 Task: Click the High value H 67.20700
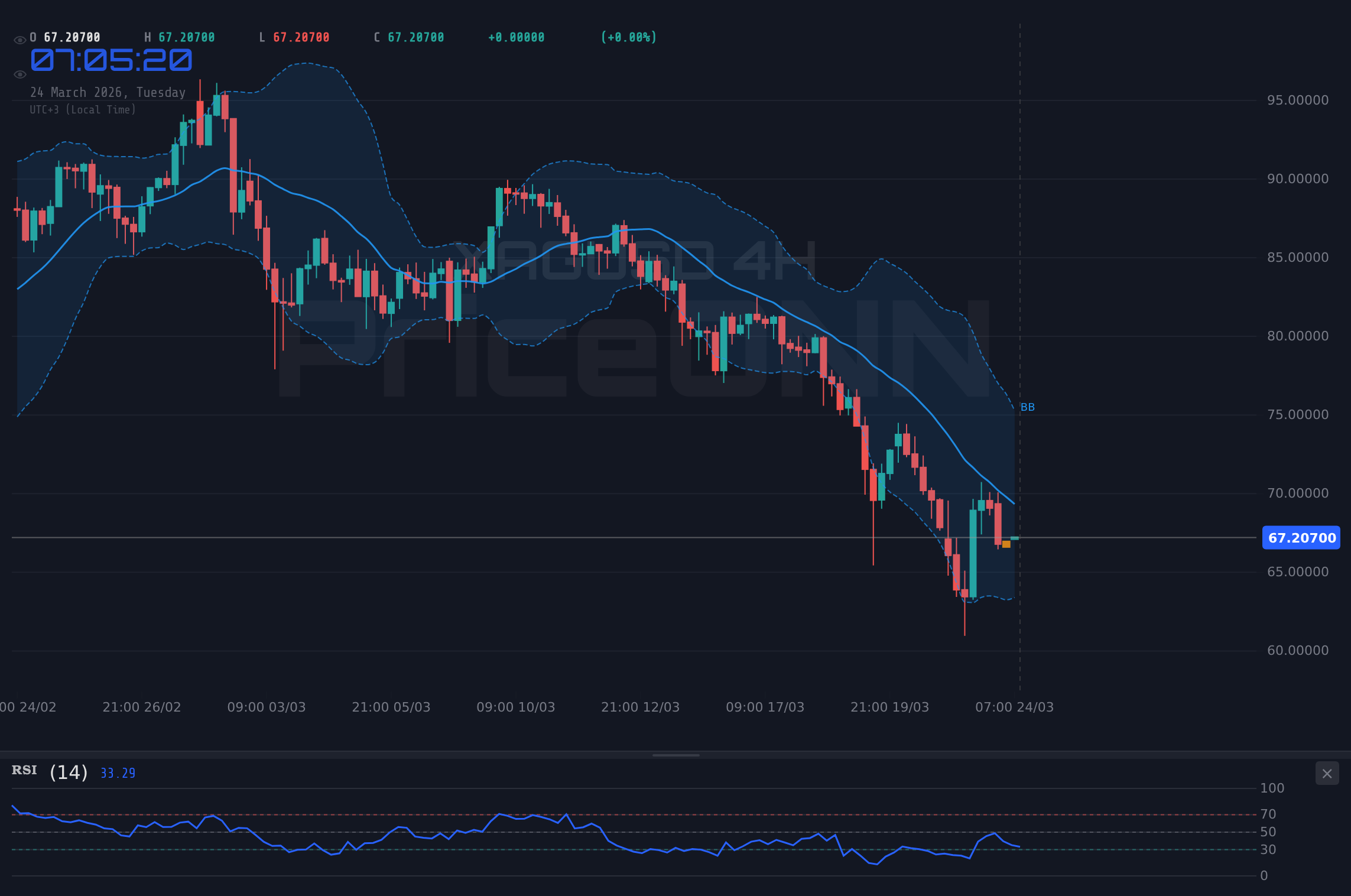pyautogui.click(x=179, y=37)
